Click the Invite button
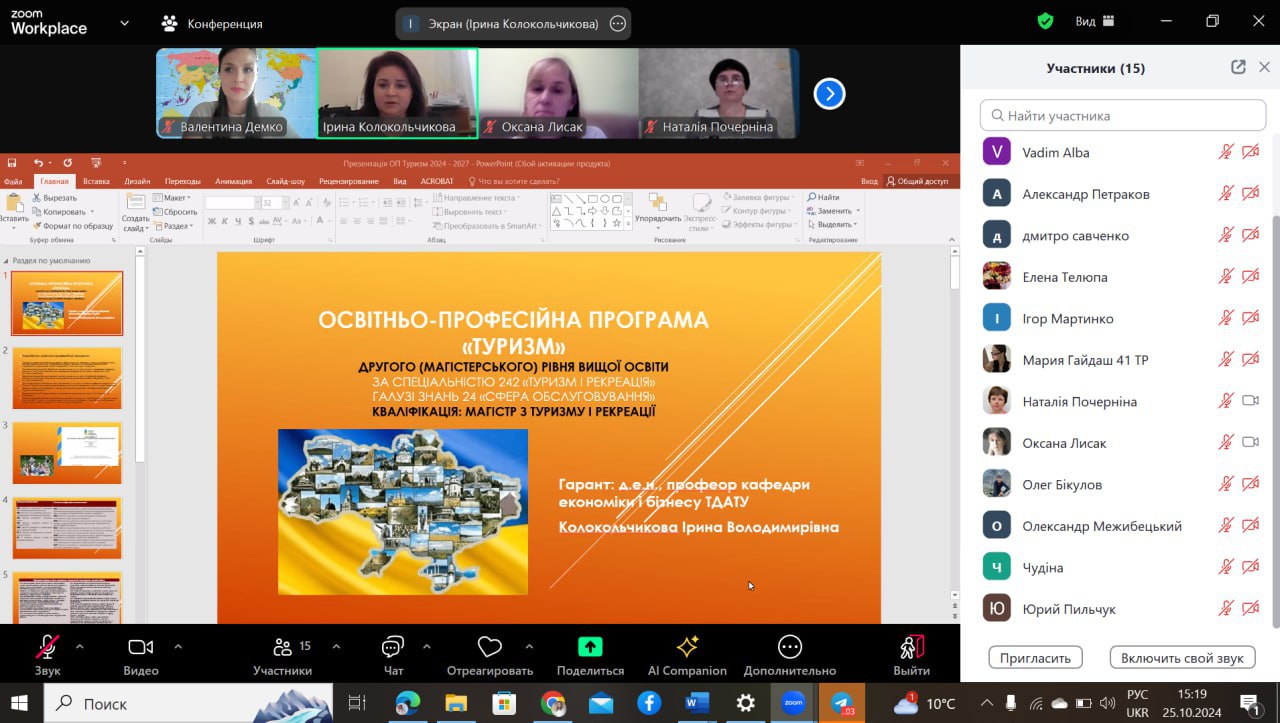Screen dimensions: 1280x723 1035,657
